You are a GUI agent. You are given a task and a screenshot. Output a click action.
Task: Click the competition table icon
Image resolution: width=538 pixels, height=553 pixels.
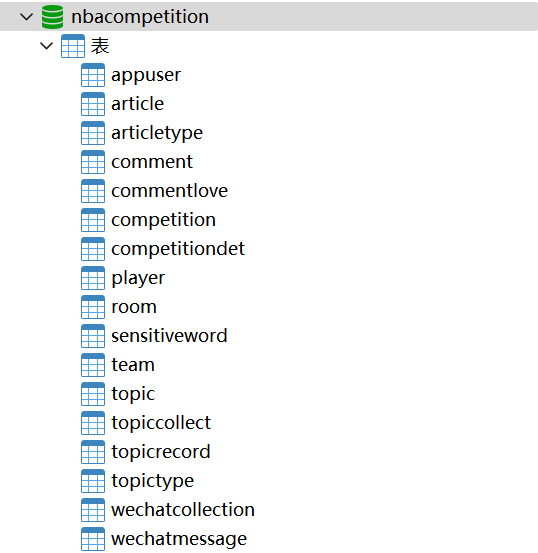tap(93, 220)
